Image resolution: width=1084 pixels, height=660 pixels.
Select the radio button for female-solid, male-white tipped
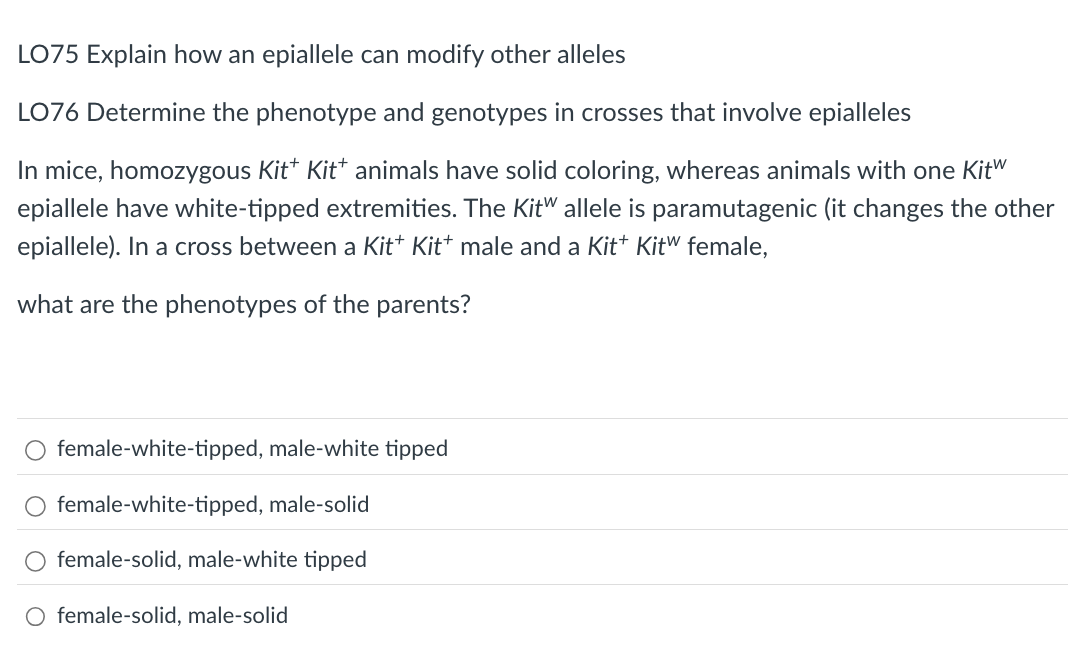[35, 561]
